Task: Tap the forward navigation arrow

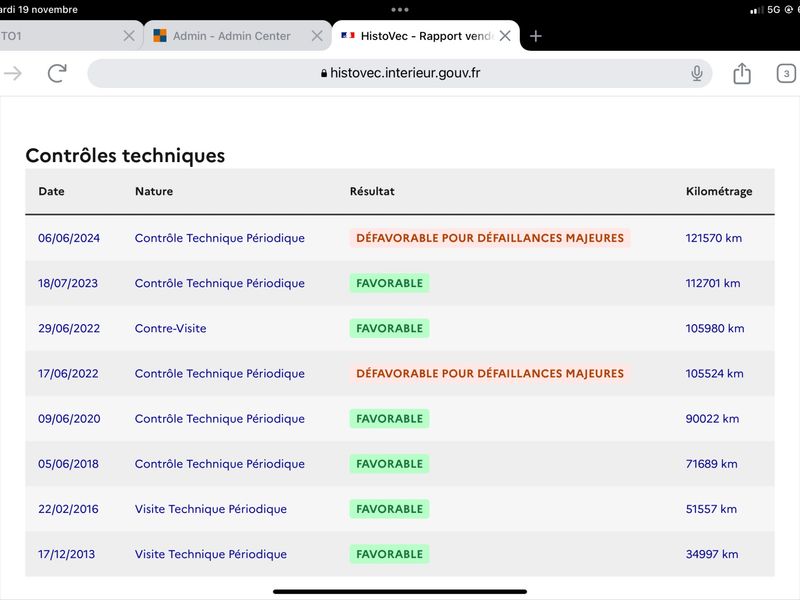Action: tap(13, 73)
